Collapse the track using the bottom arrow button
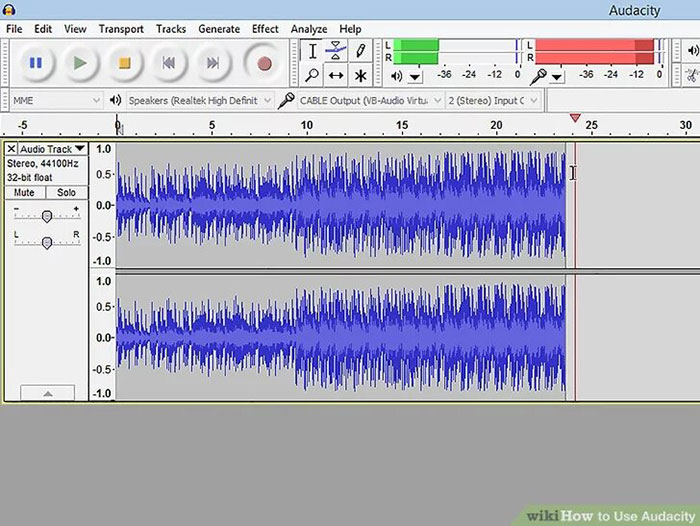 click(46, 394)
